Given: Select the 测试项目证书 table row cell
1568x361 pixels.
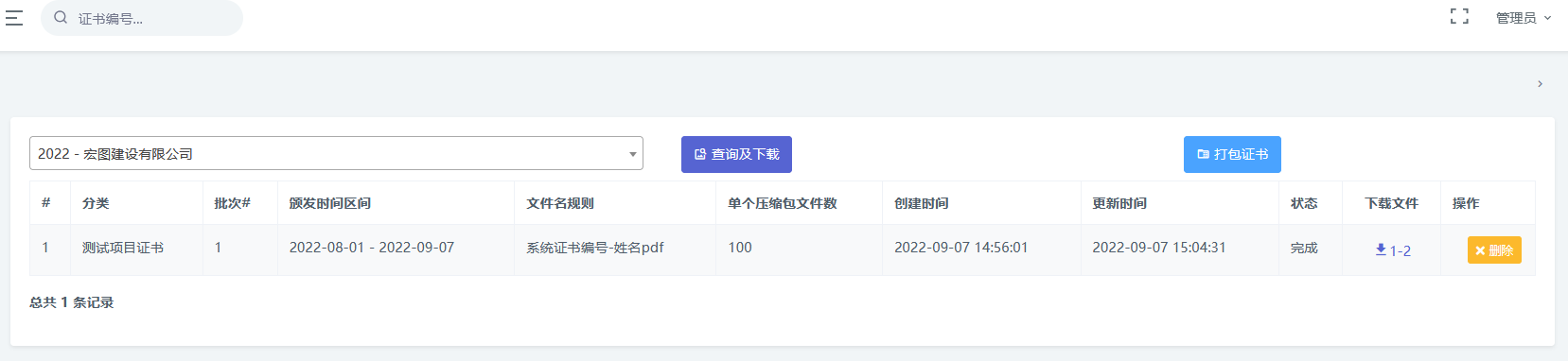Looking at the screenshot, I should 123,248.
